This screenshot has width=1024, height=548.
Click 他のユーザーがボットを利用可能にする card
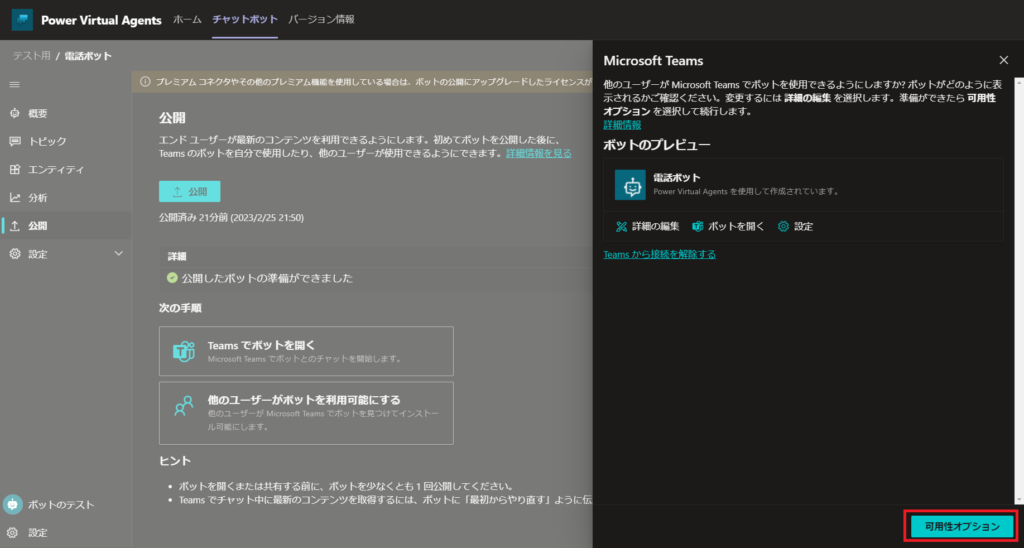306,413
